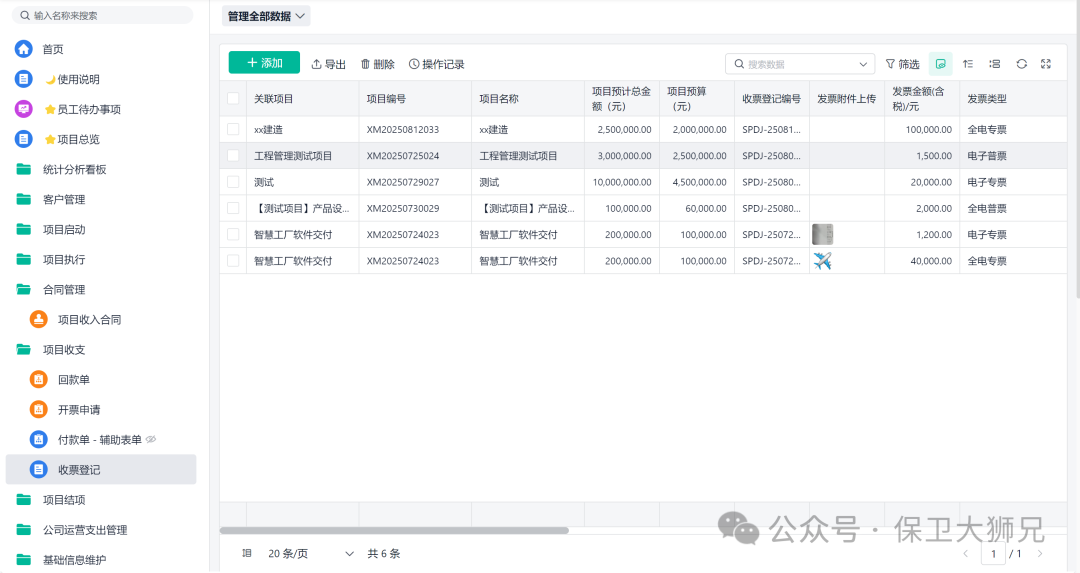Image resolution: width=1080 pixels, height=573 pixels.
Task: Toggle the green display-view eye icon
Action: pyautogui.click(x=940, y=64)
